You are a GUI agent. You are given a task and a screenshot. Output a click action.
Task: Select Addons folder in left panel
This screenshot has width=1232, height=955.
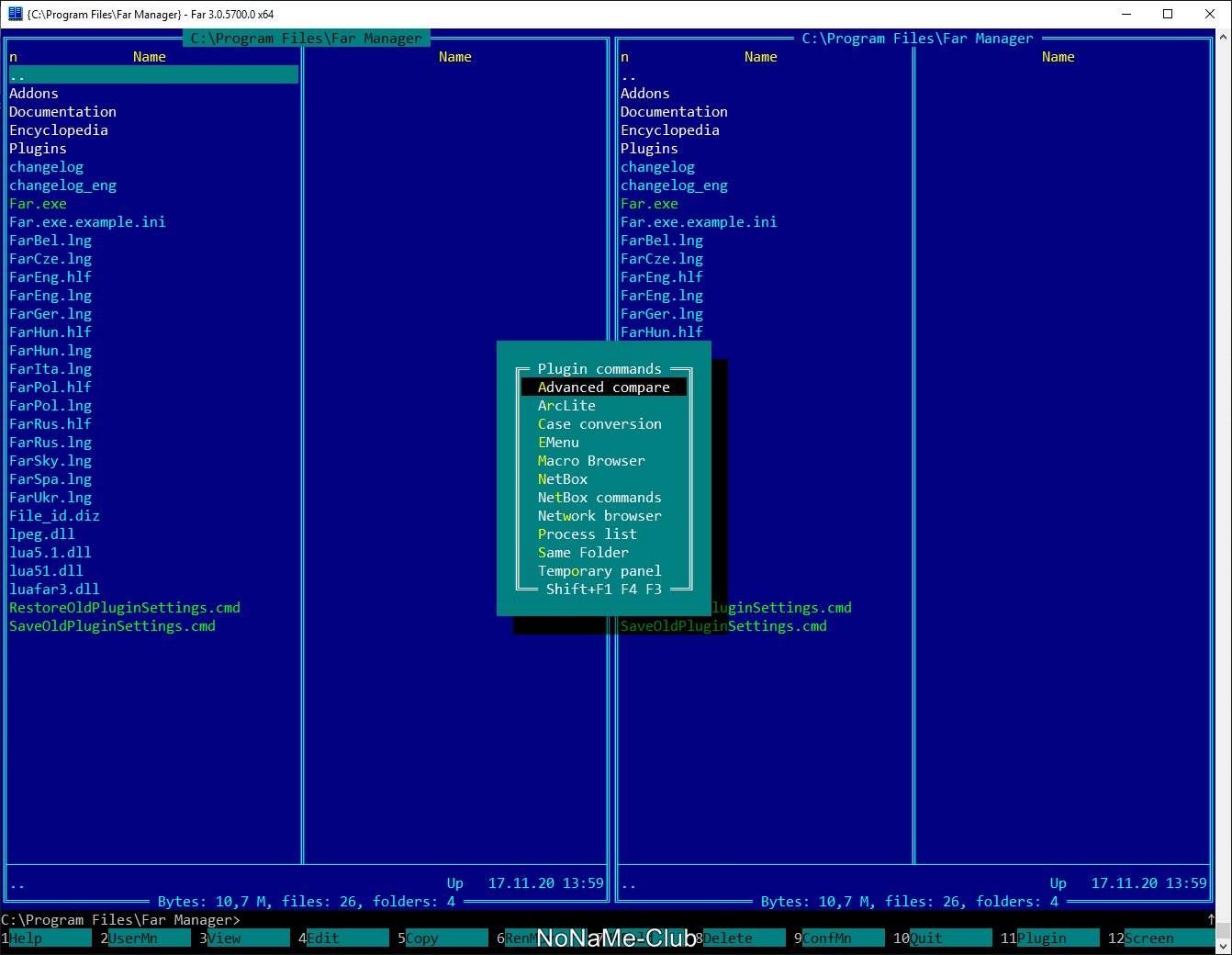(34, 94)
